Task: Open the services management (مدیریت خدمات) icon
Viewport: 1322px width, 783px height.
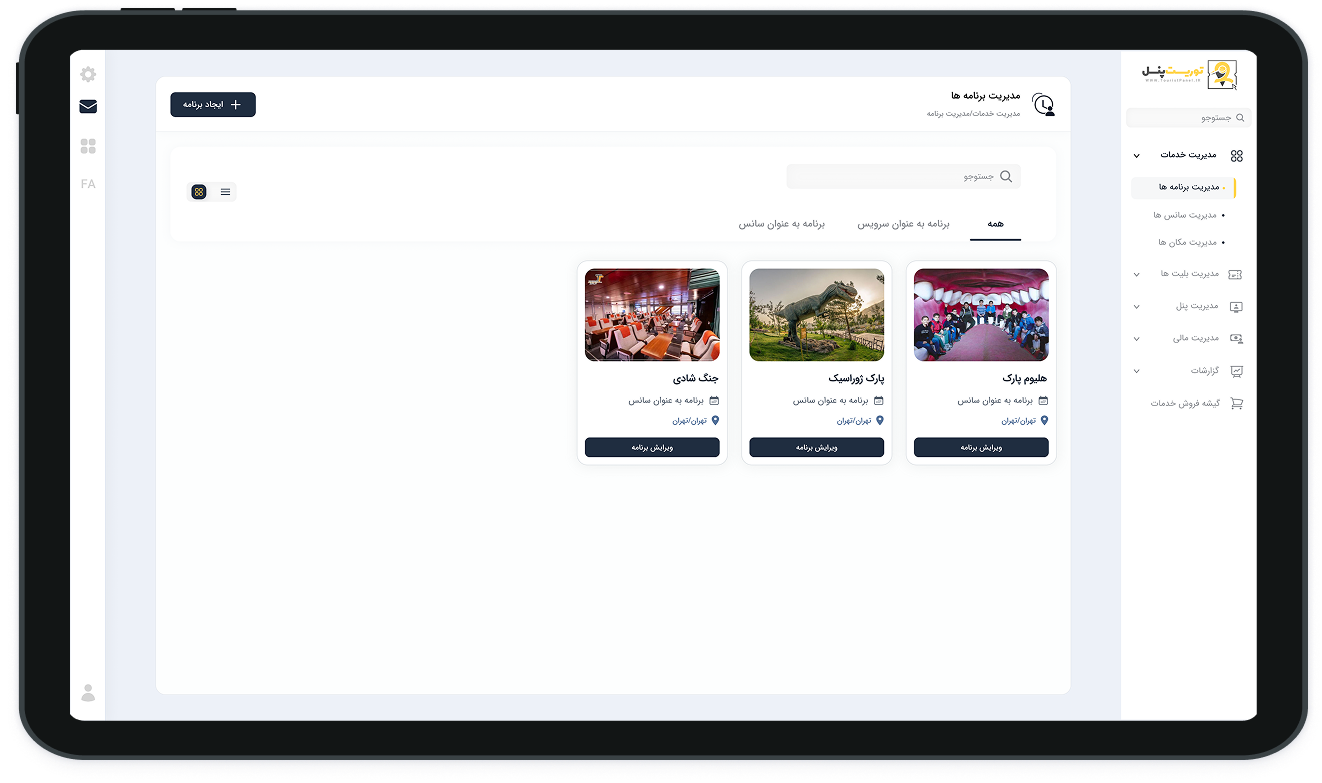Action: (x=1238, y=155)
